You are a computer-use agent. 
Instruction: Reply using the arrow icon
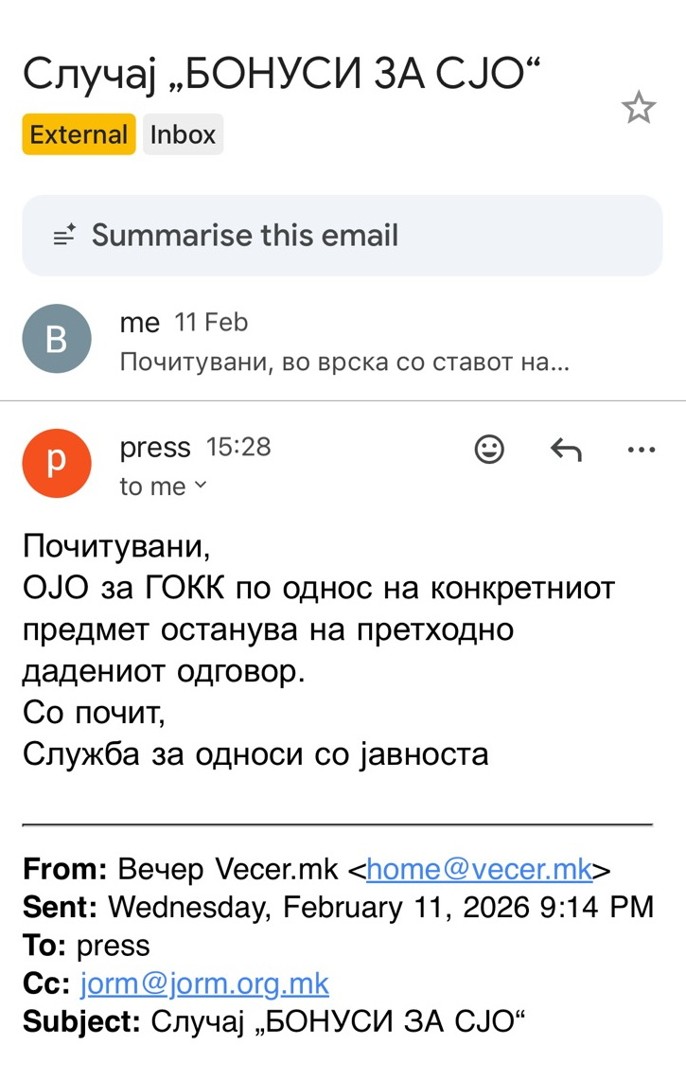[x=566, y=450]
